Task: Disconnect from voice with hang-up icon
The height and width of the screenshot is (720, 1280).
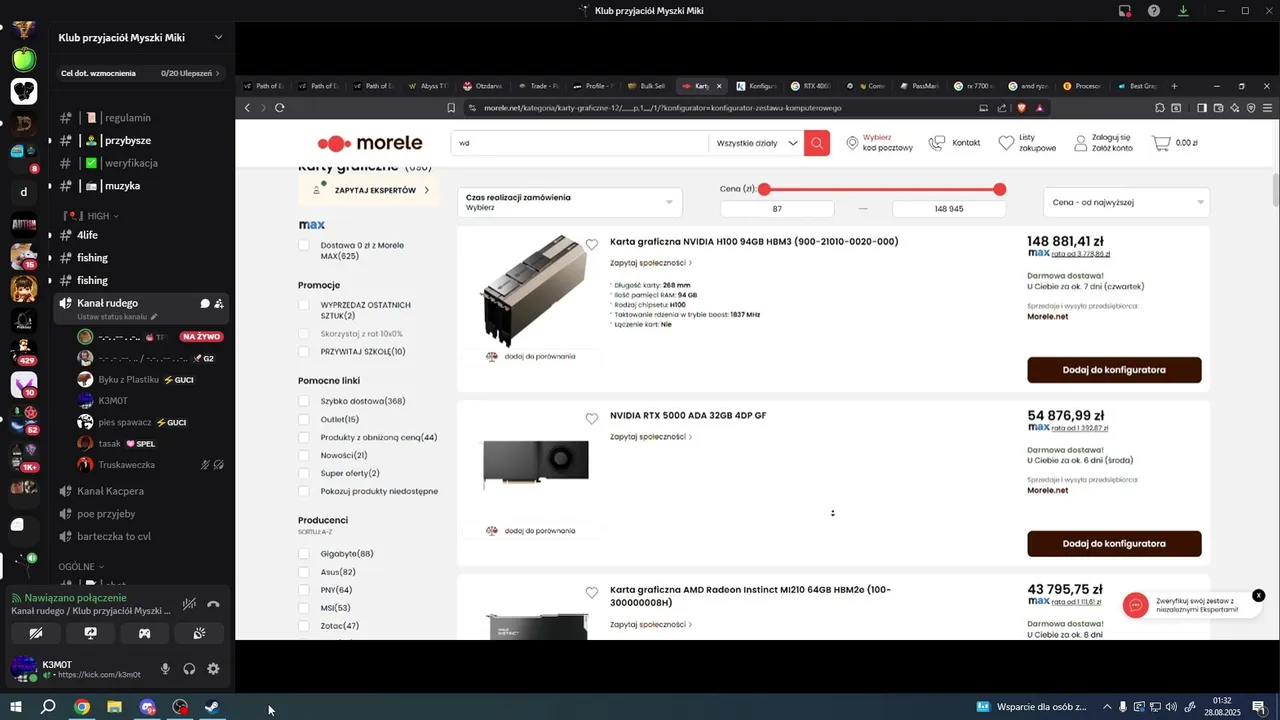Action: coord(213,604)
